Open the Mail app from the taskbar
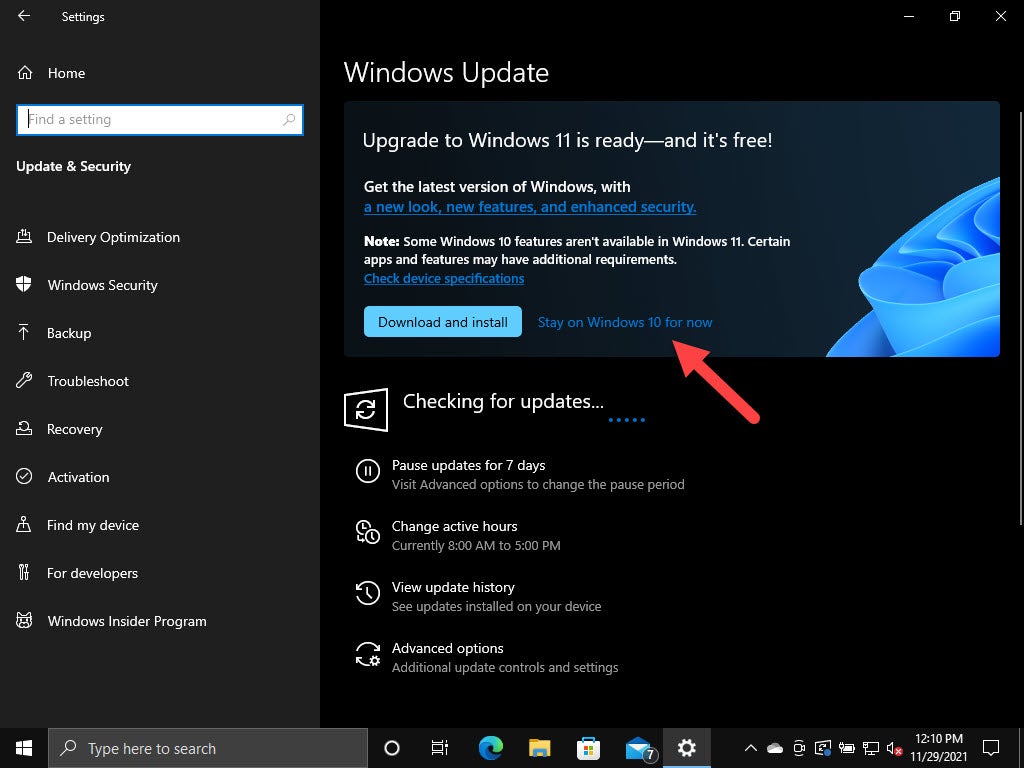The height and width of the screenshot is (768, 1024). point(637,748)
